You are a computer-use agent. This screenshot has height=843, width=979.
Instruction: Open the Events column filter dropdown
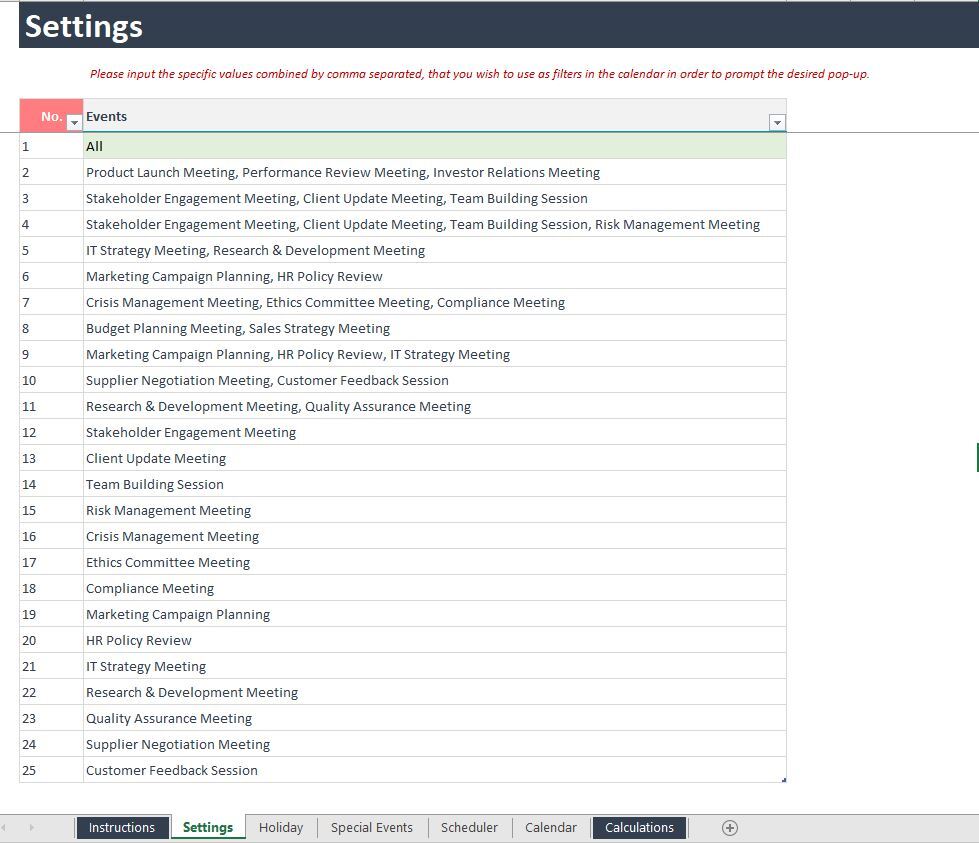click(777, 122)
